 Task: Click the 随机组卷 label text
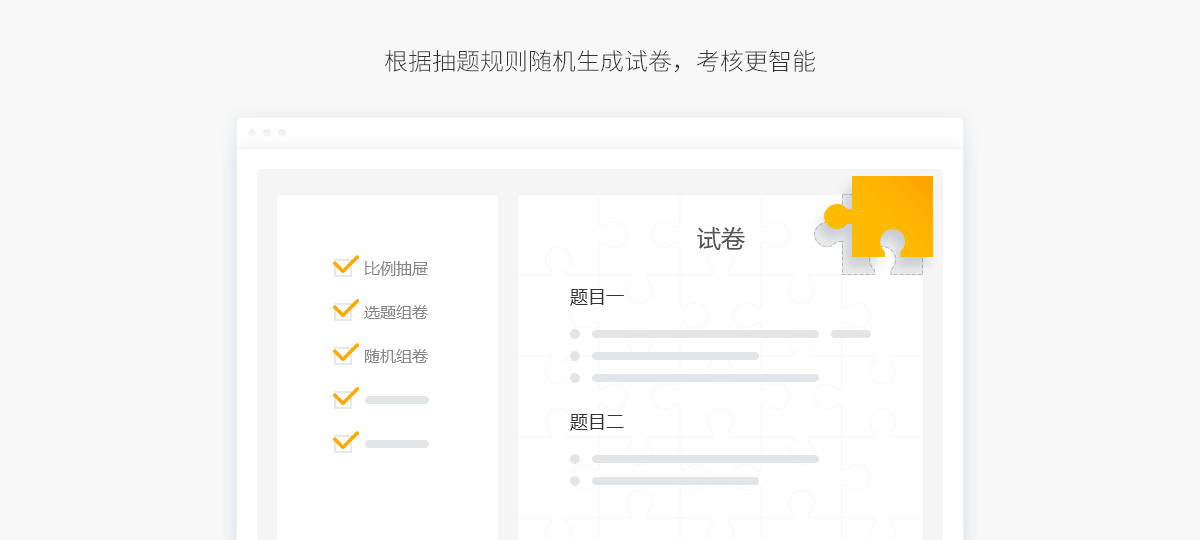[x=396, y=356]
